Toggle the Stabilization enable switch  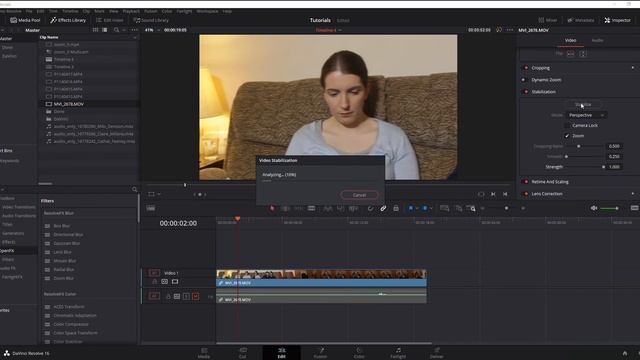point(526,92)
